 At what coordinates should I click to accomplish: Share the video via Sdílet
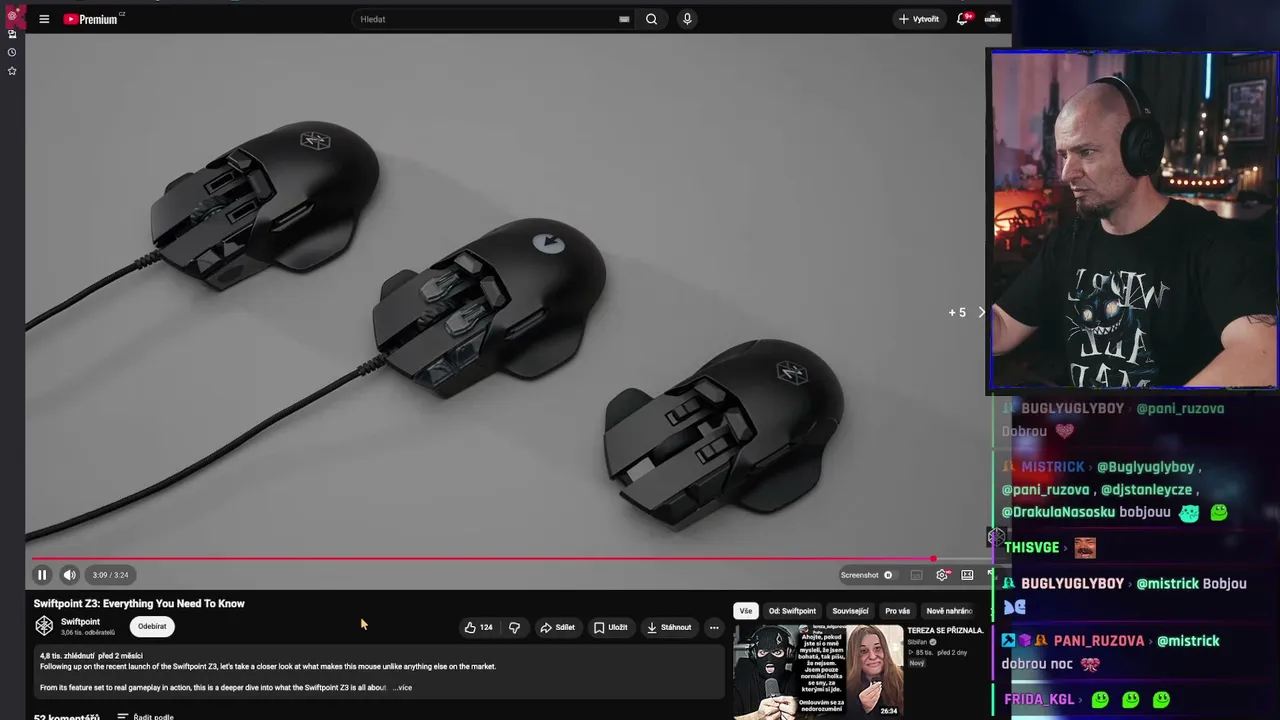558,628
